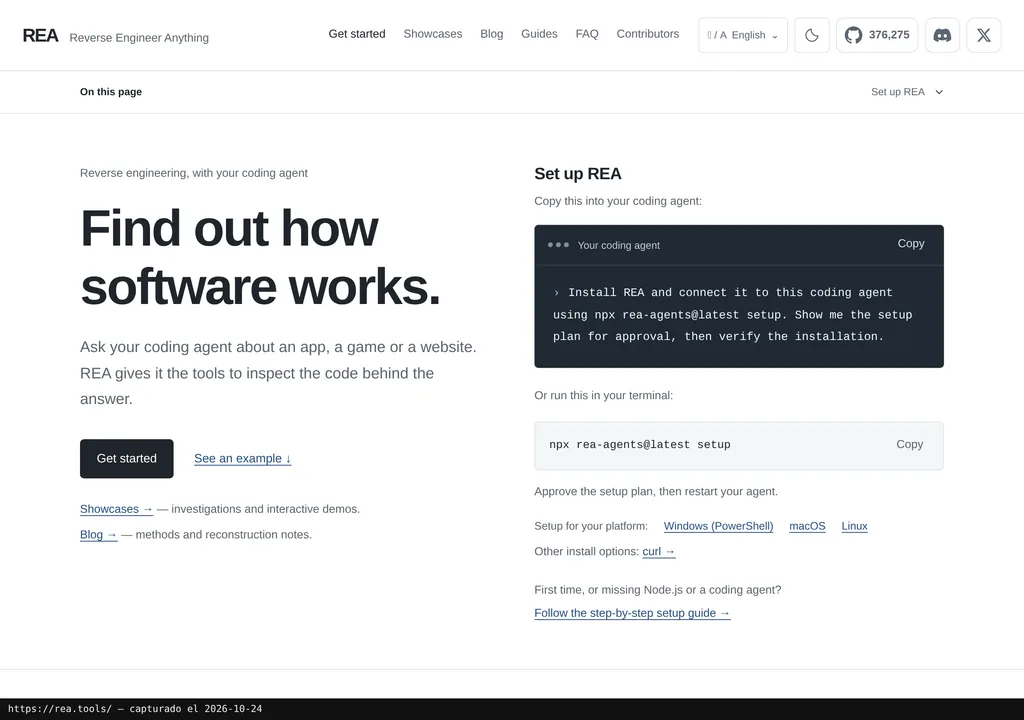Copy the npx rea-agents@latest setup command
Viewport: 1024px width, 720px height.
tap(910, 444)
